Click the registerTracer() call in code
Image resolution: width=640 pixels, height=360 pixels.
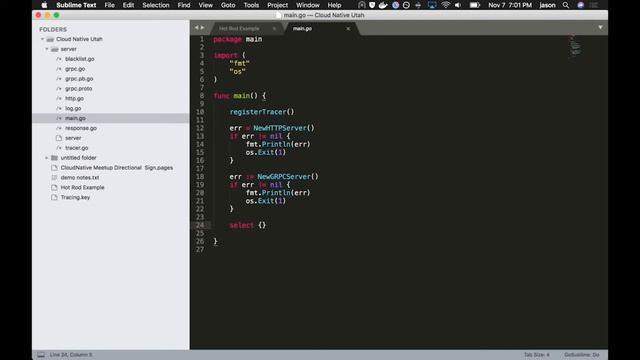pos(262,112)
